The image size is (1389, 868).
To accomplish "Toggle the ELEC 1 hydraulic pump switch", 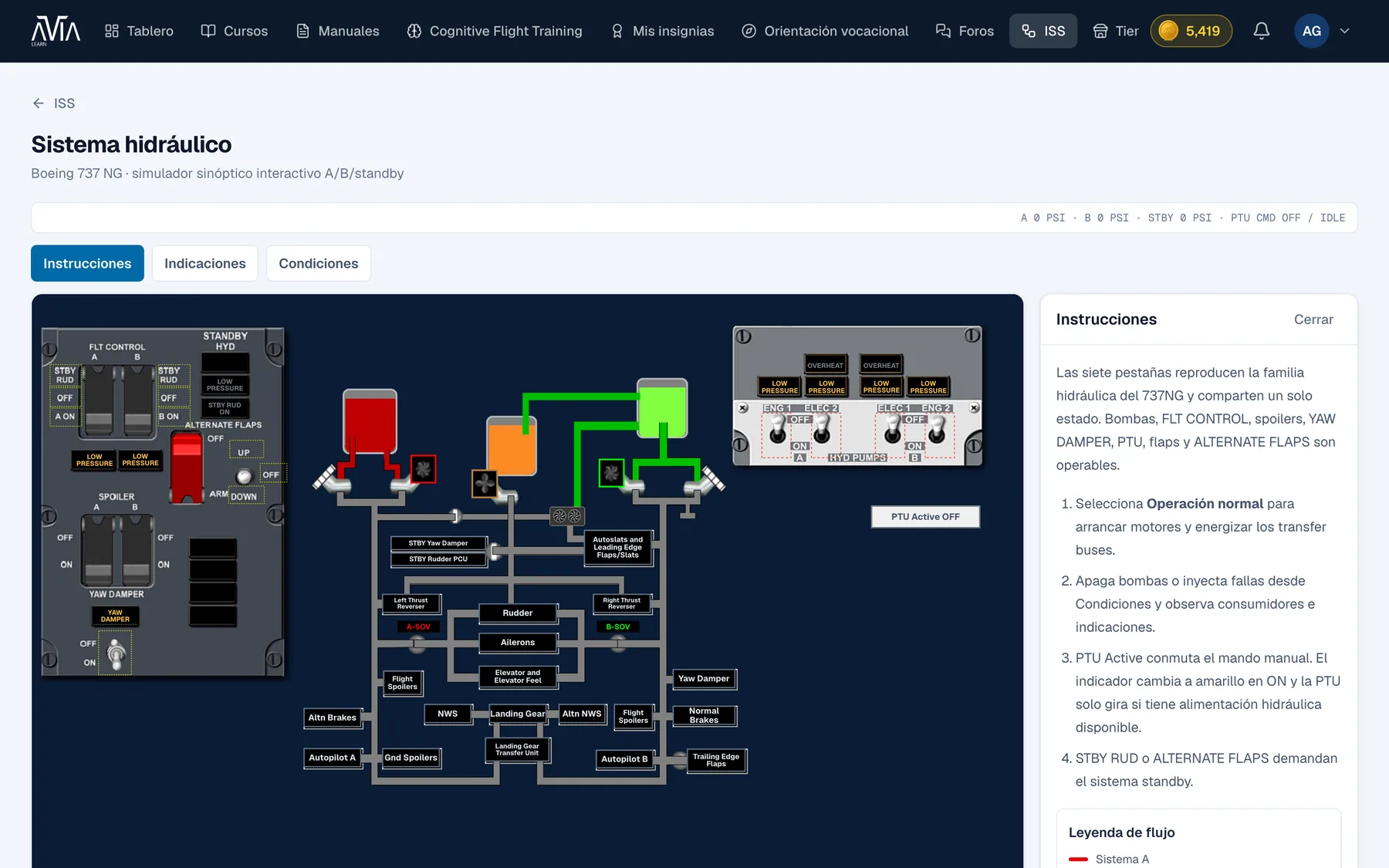I will point(892,431).
